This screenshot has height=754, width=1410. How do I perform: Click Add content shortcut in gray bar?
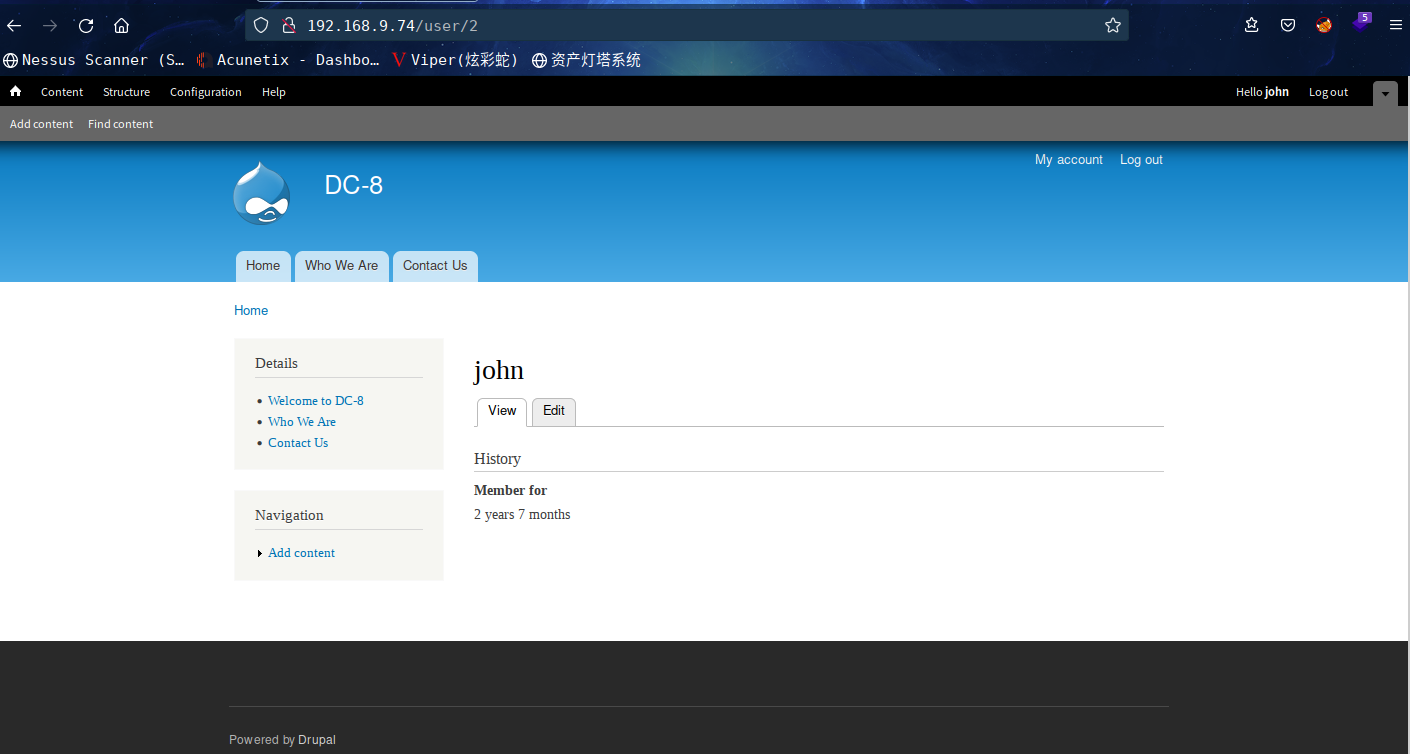click(41, 124)
